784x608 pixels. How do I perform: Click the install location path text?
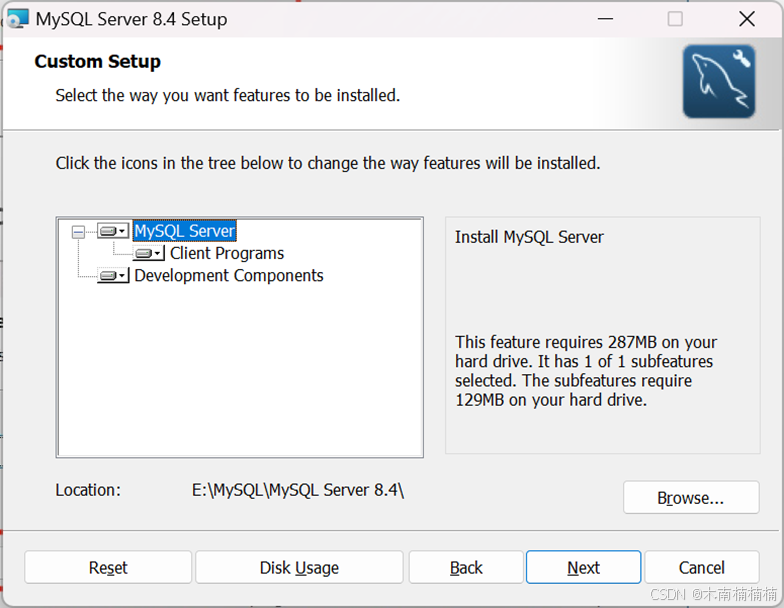click(x=298, y=490)
